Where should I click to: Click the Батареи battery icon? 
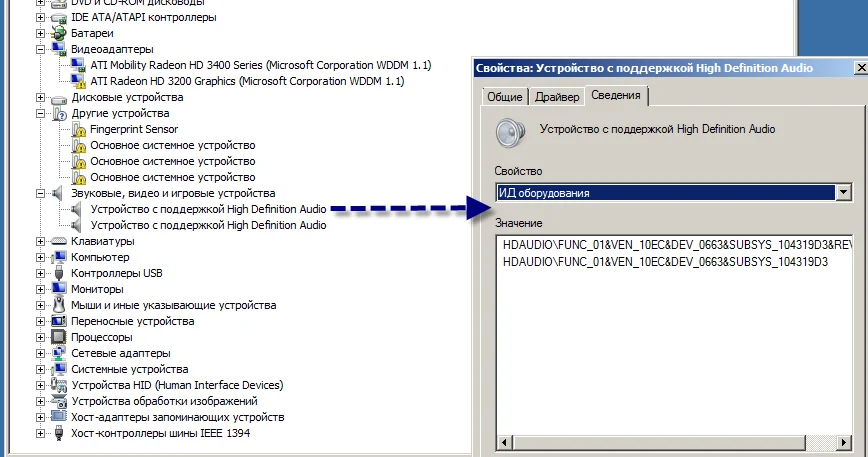59,33
